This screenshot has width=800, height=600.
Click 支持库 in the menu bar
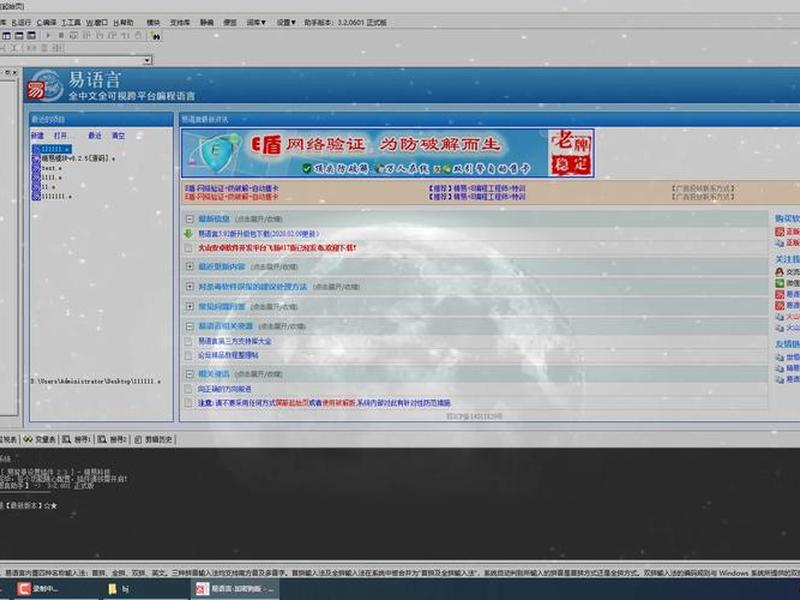click(x=180, y=22)
